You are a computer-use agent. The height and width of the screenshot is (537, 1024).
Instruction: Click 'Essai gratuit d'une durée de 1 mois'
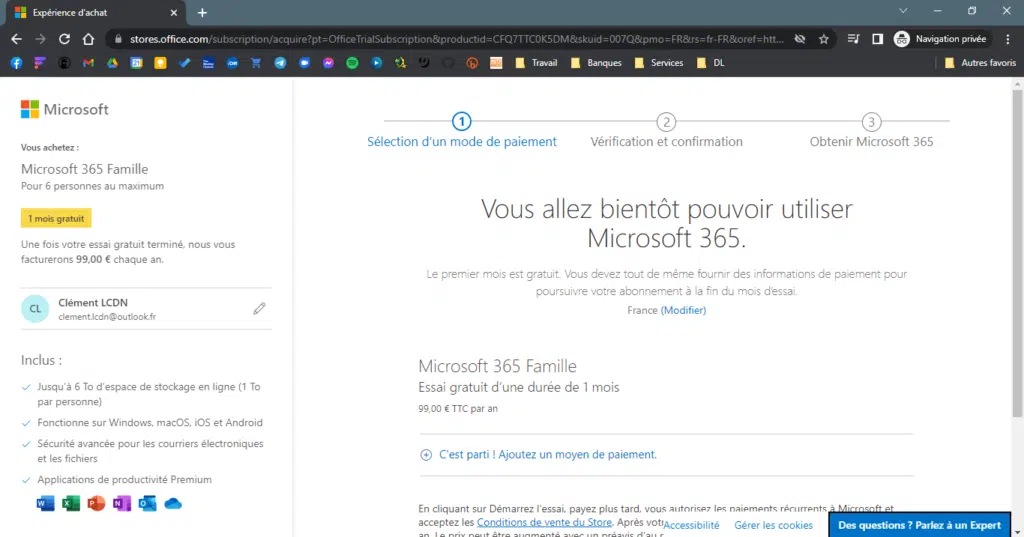[x=519, y=387]
